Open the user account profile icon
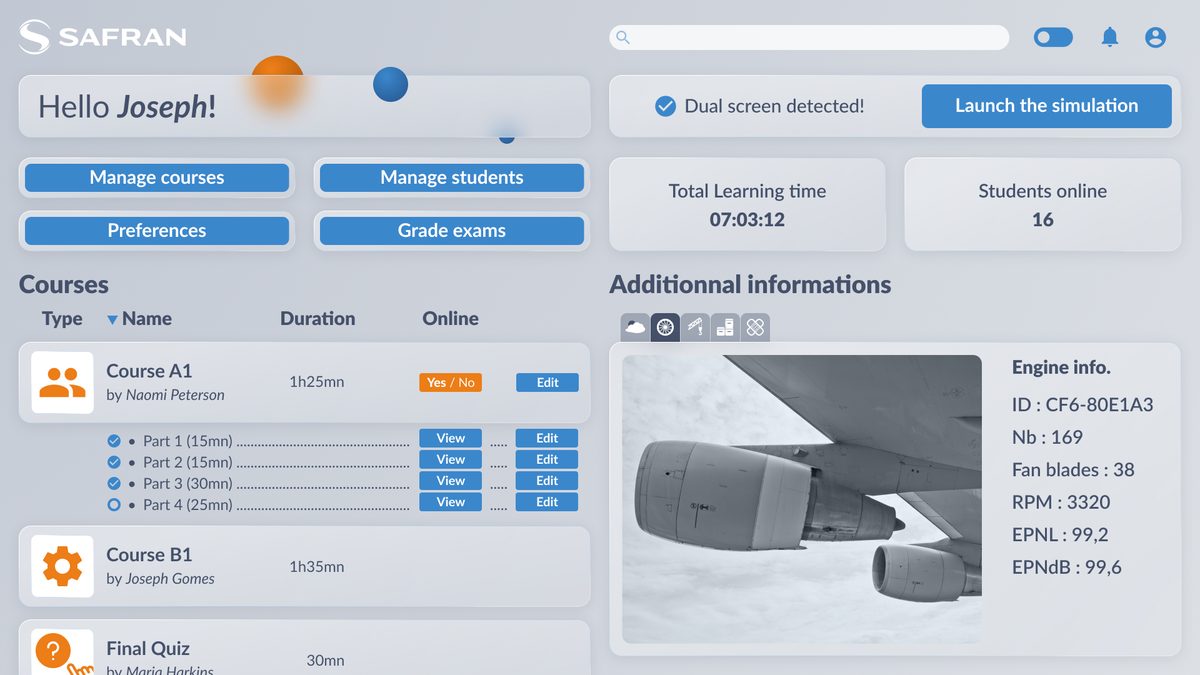Viewport: 1200px width, 675px height. point(1155,38)
